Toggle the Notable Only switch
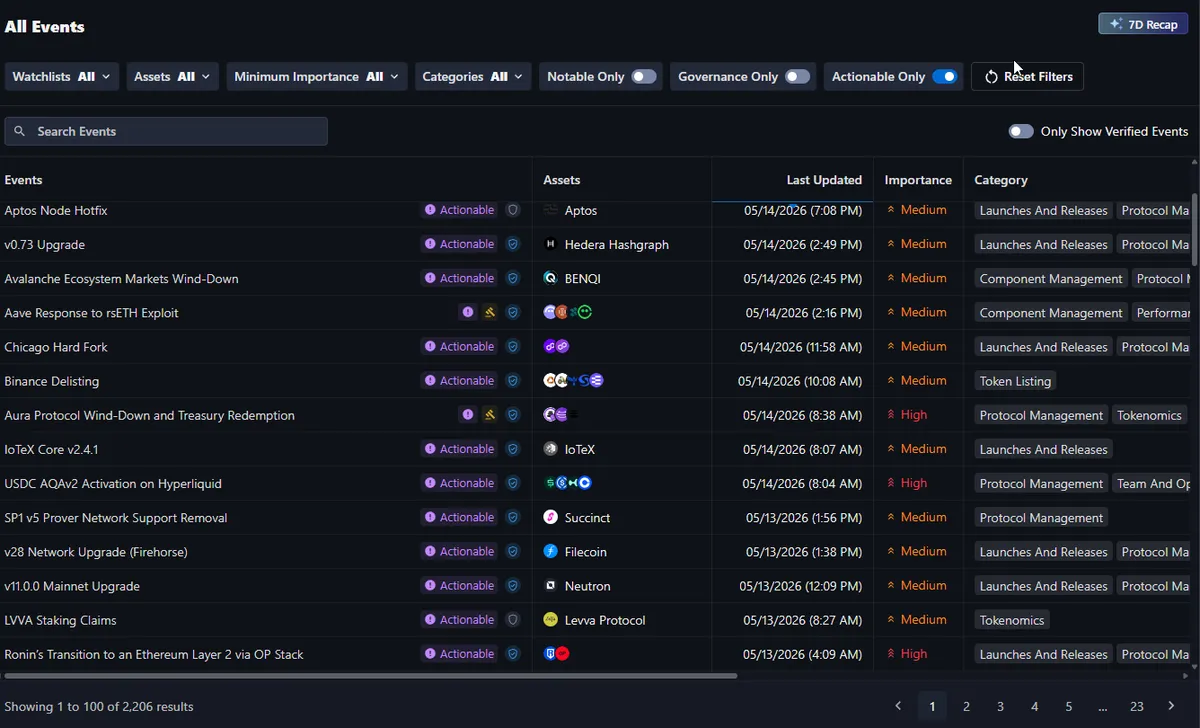 (644, 77)
